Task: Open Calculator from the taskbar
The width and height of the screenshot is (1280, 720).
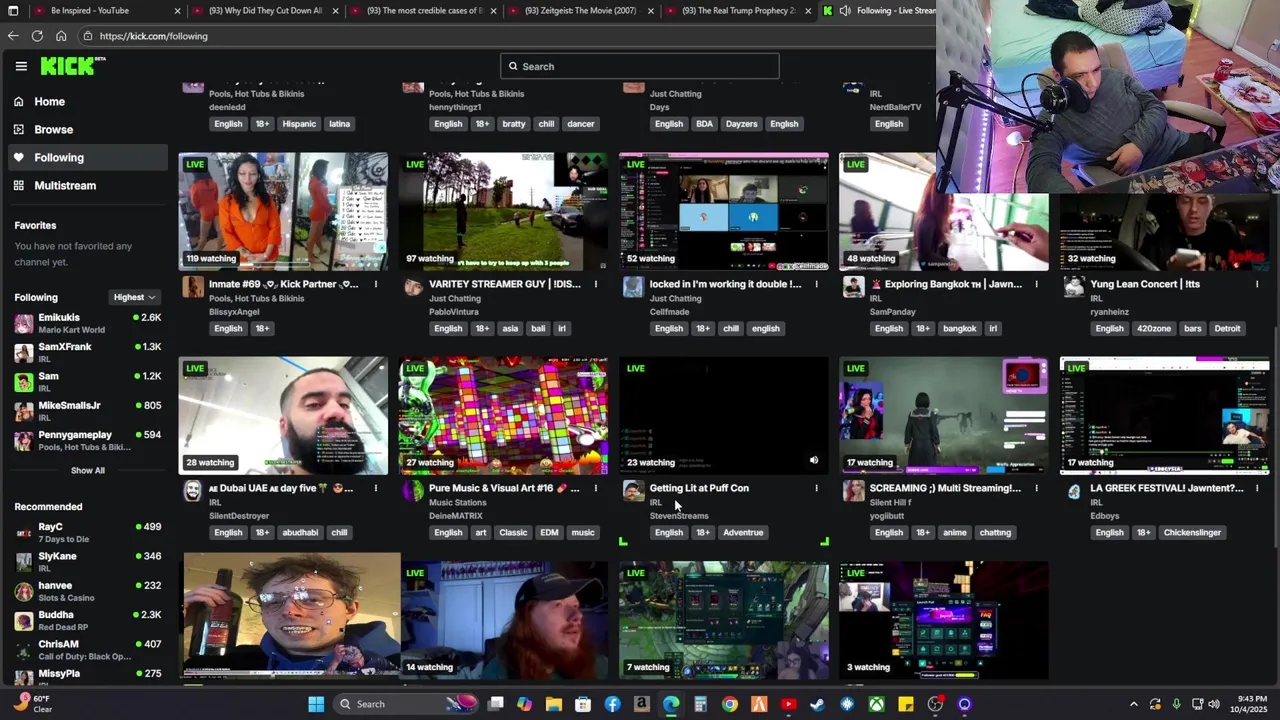Action: (700, 704)
